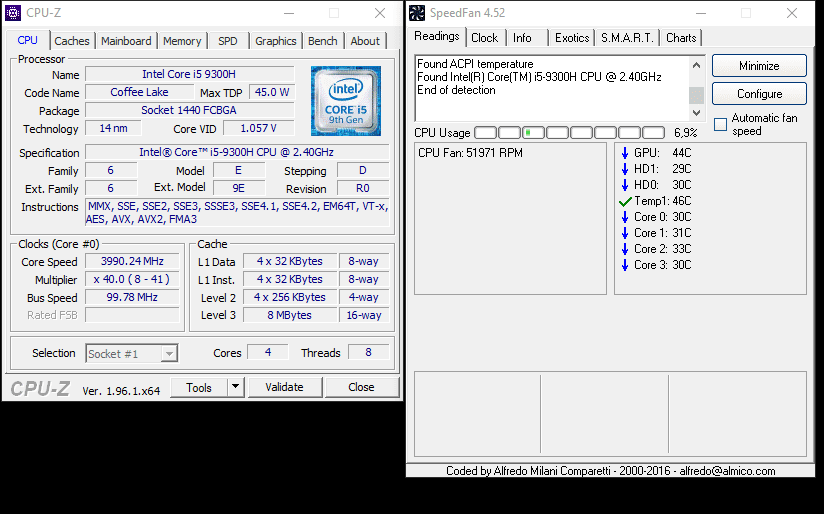This screenshot has height=514, width=824.
Task: Click the Instructions list starting with MMX, SSE
Action: point(238,213)
